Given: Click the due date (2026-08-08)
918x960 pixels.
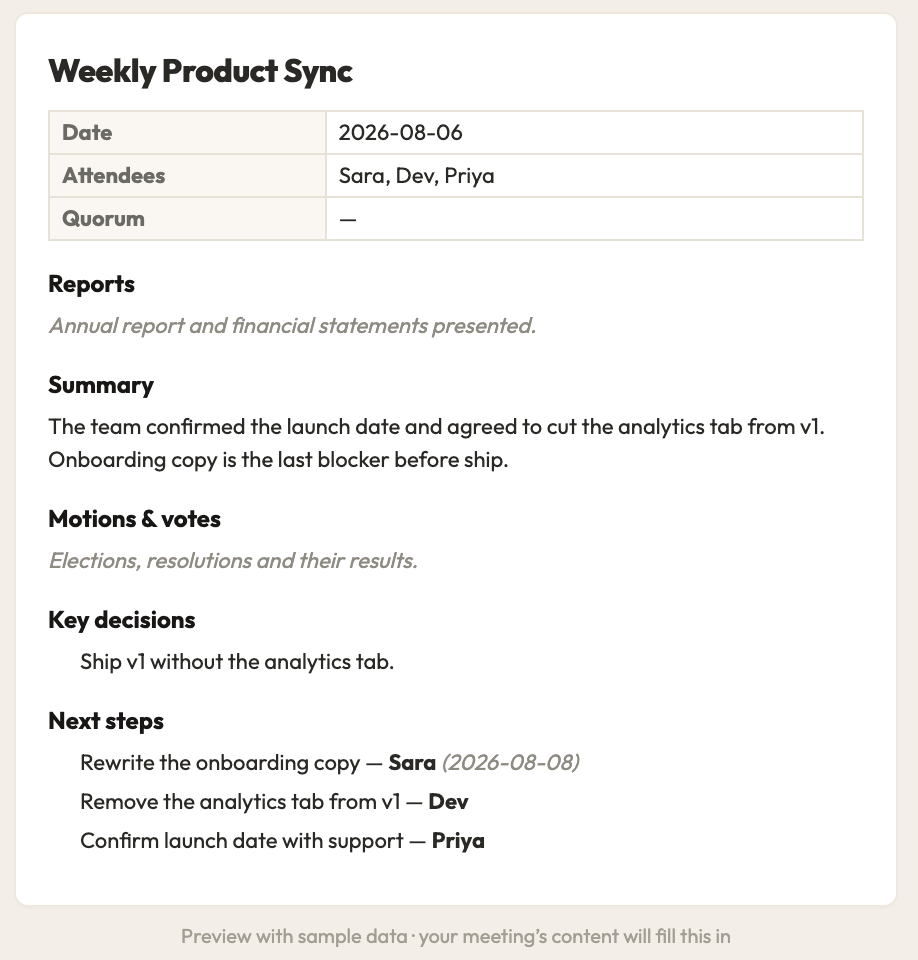Looking at the screenshot, I should click(511, 763).
